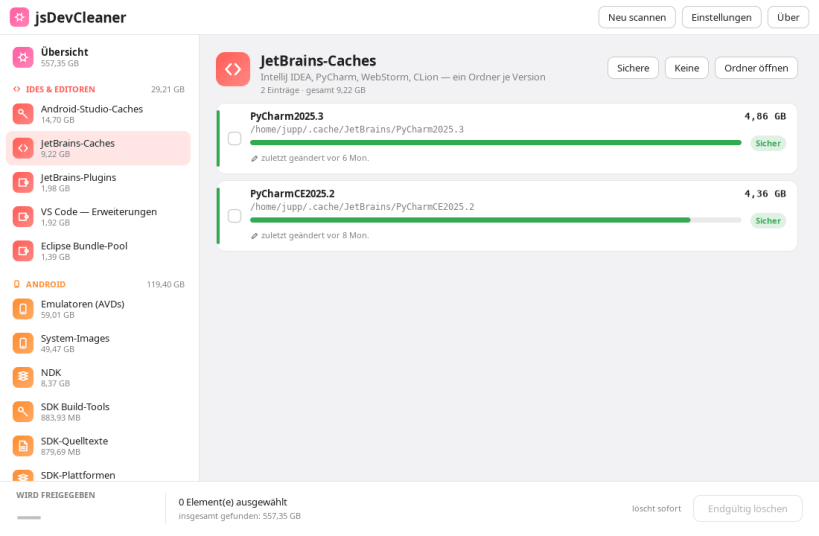Open Android-Studio-Caches category
This screenshot has width=819, height=536.
(98, 114)
